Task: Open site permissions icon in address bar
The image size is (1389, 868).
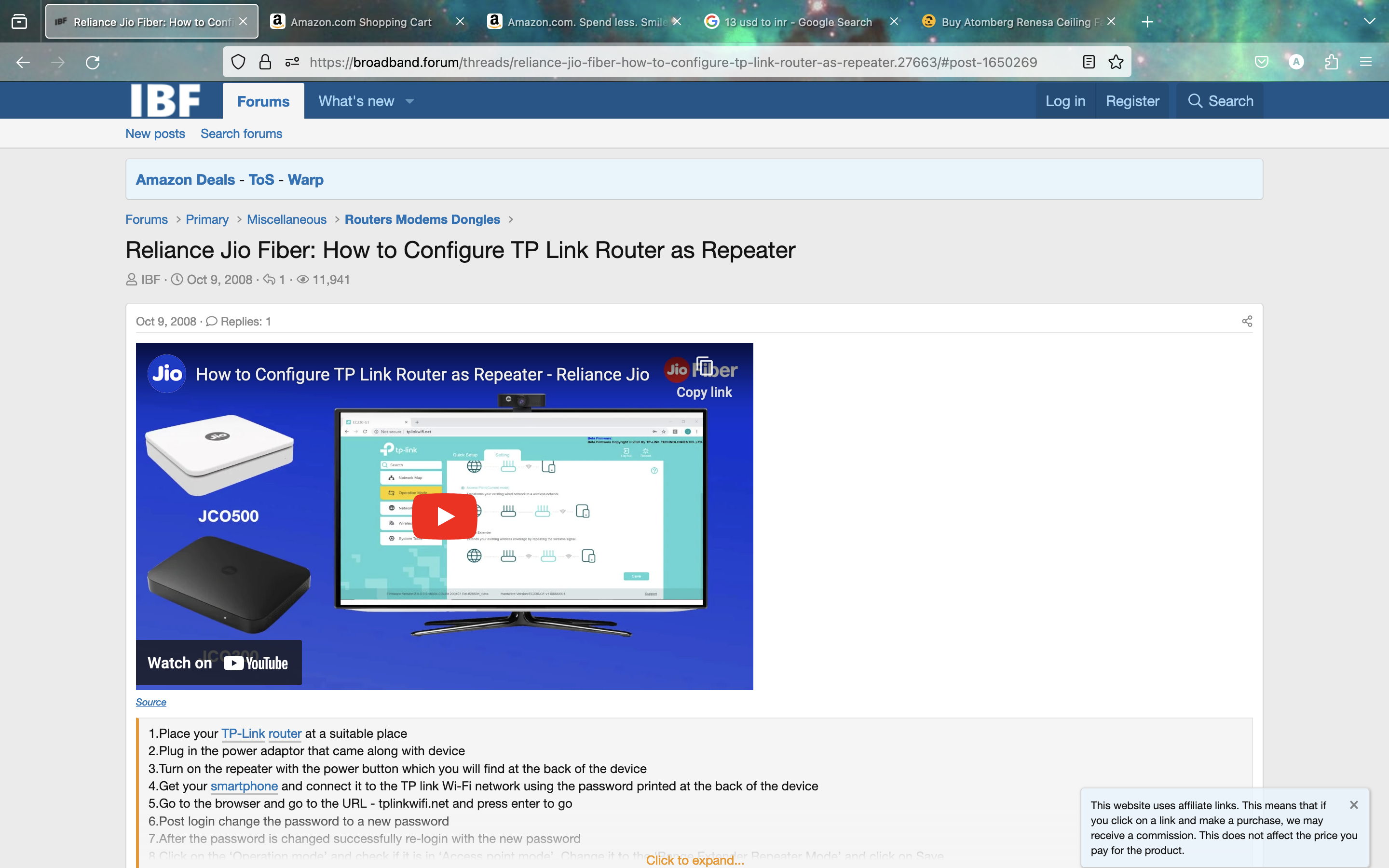Action: [292, 62]
